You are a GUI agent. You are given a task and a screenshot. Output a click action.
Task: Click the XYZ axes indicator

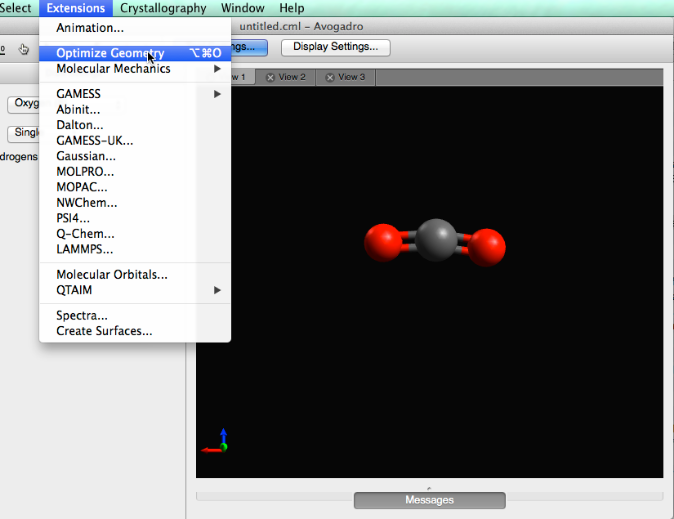coord(216,443)
